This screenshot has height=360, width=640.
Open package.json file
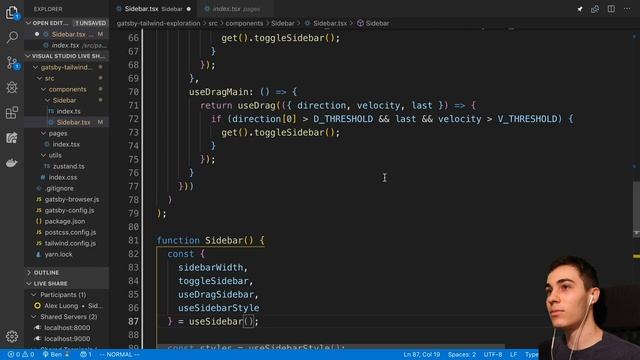(66, 222)
